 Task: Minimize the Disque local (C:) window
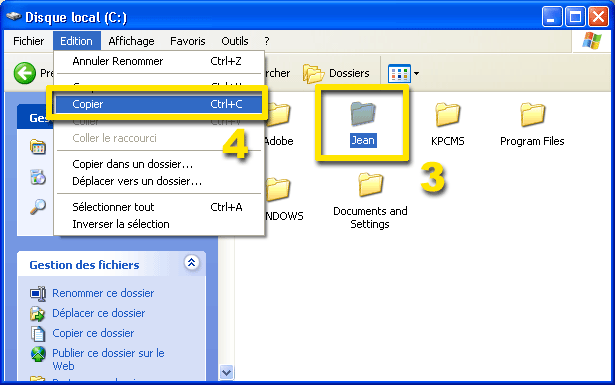[551, 17]
